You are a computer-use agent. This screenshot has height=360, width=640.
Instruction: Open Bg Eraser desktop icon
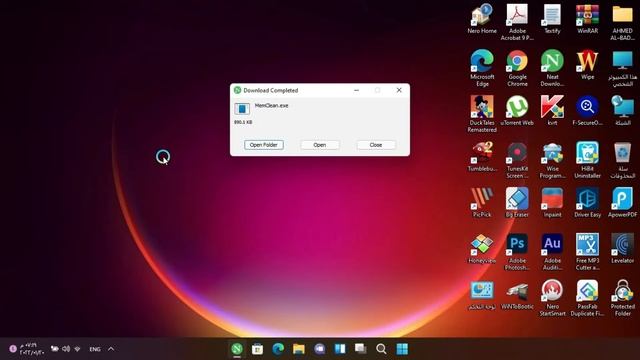[517, 202]
